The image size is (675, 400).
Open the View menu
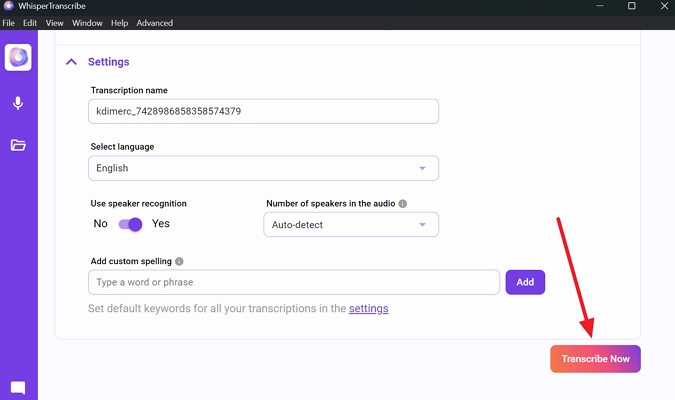(55, 23)
